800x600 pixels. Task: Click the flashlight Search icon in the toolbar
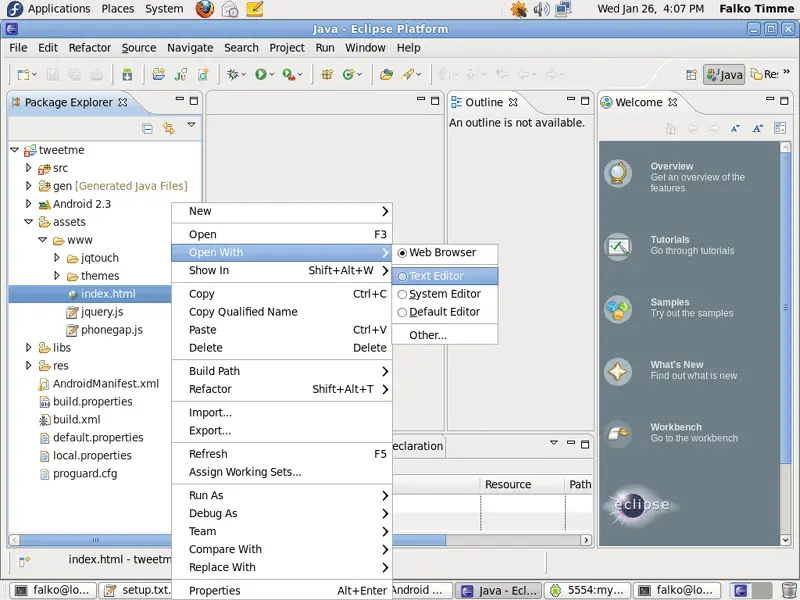[408, 74]
